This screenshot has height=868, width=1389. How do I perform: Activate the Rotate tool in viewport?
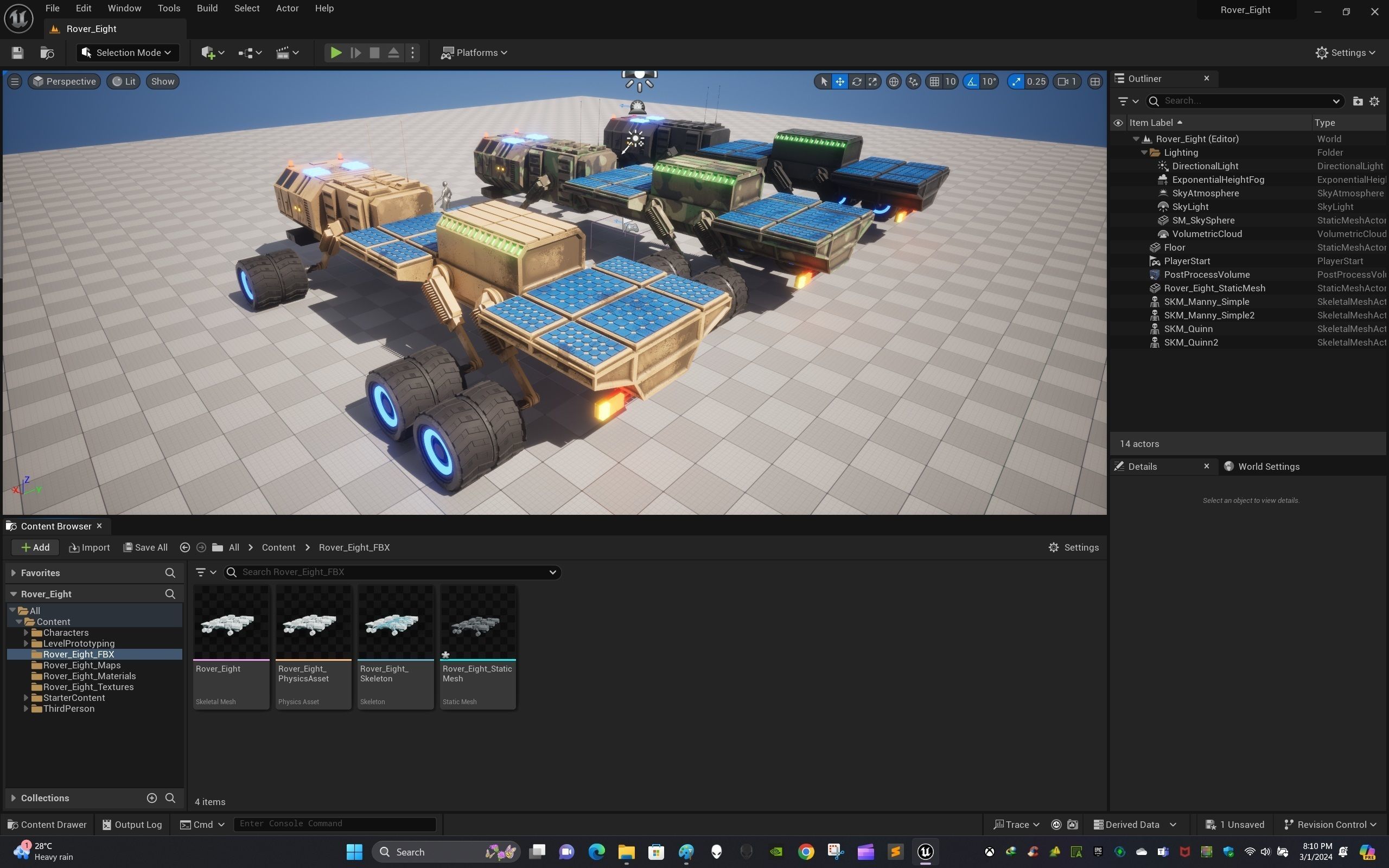856,81
